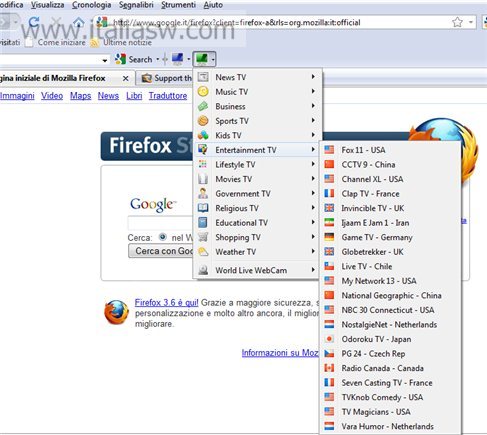Open the Traduttore link
Screen dimensions: 487x435
click(168, 96)
